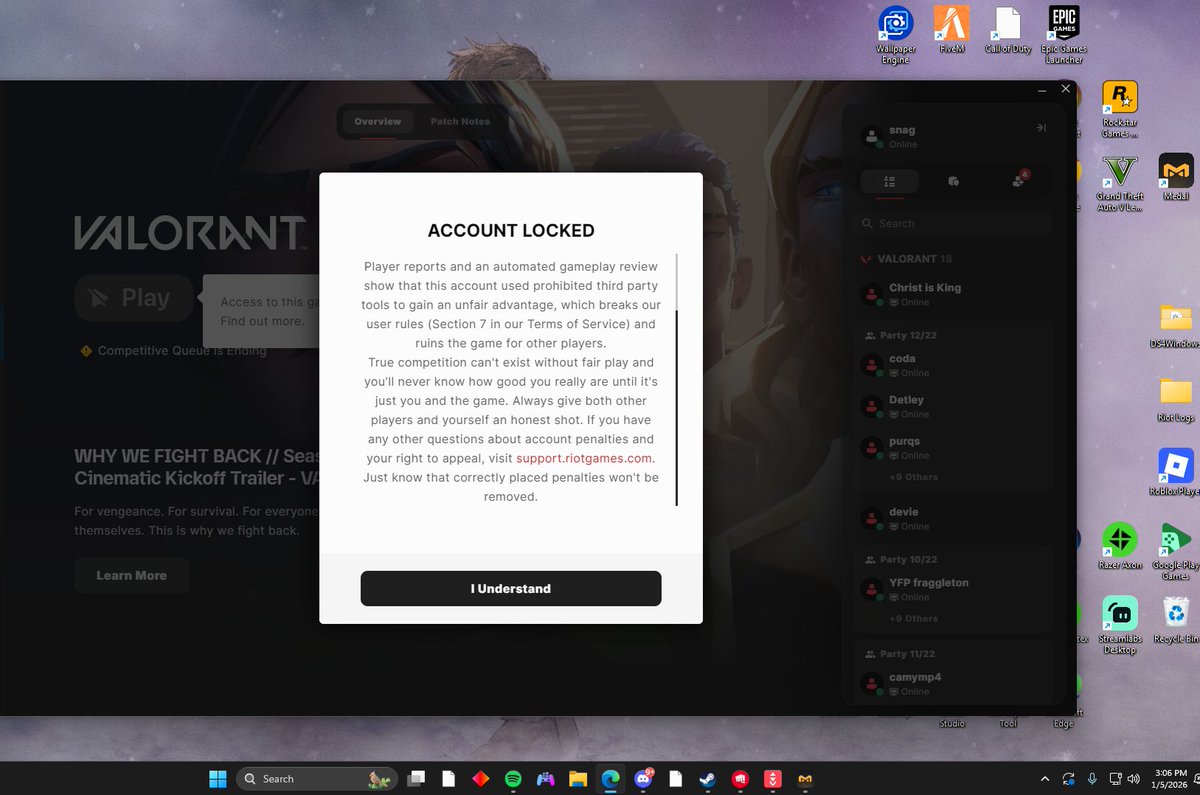1200x795 pixels.
Task: Click the Competitive Queue is Ending notice
Action: point(173,350)
